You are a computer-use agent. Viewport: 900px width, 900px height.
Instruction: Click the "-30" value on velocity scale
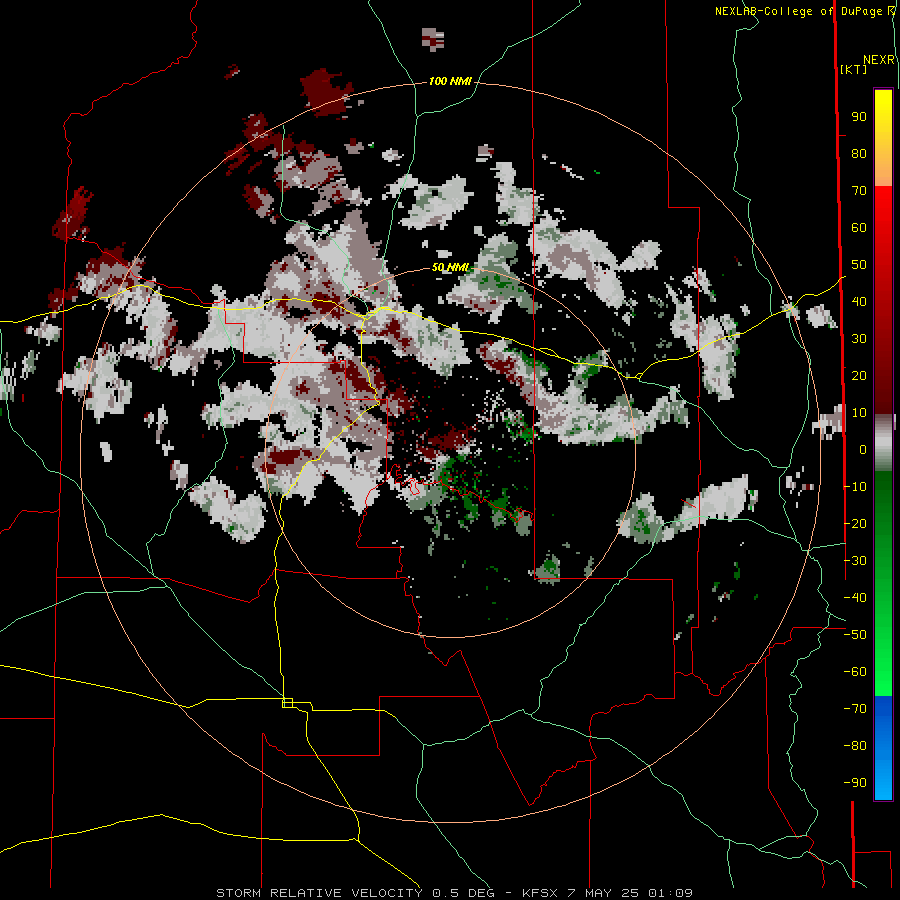click(855, 561)
